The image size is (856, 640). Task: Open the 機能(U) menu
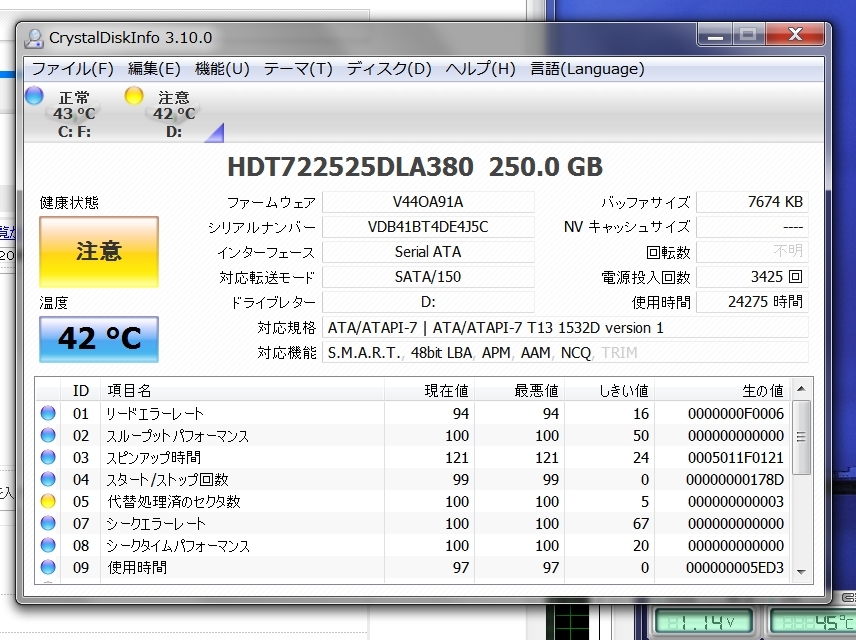pos(222,69)
